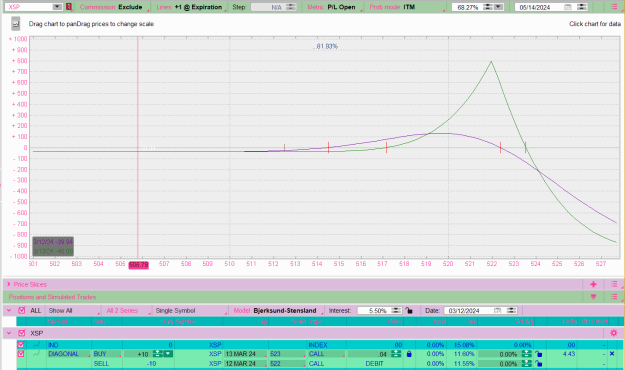Screen dimensions: 625x370
Task: Adjust the Step N/A stepper
Action: coord(291,7)
